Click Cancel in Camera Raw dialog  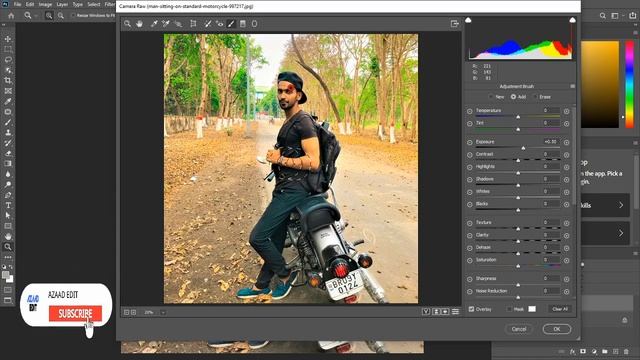[x=519, y=329]
